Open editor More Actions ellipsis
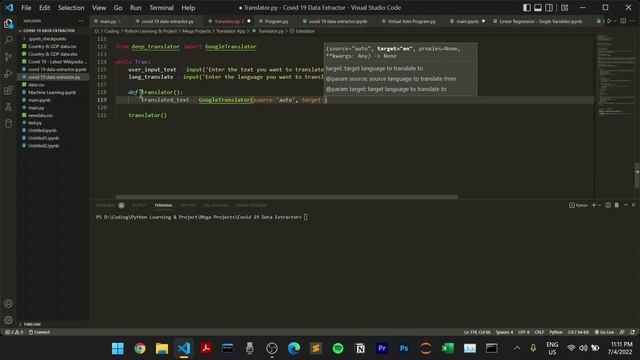Screen dimensions: 640x360 click(x=632, y=21)
